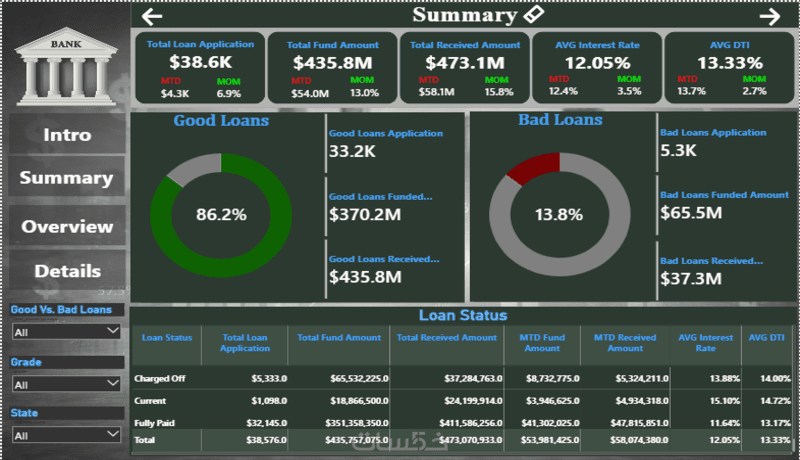Sort by AVG Interest Rate column header
800x460 pixels.
coord(705,343)
